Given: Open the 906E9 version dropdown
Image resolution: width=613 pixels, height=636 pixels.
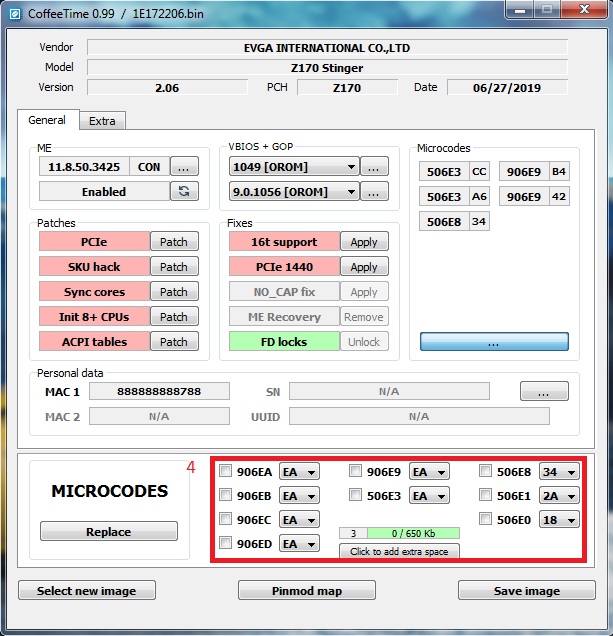Looking at the screenshot, I should (429, 472).
